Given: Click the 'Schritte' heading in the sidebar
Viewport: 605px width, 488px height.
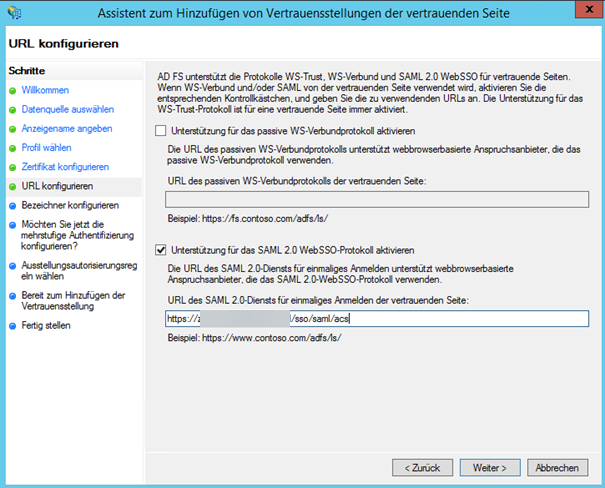Looking at the screenshot, I should [27, 71].
